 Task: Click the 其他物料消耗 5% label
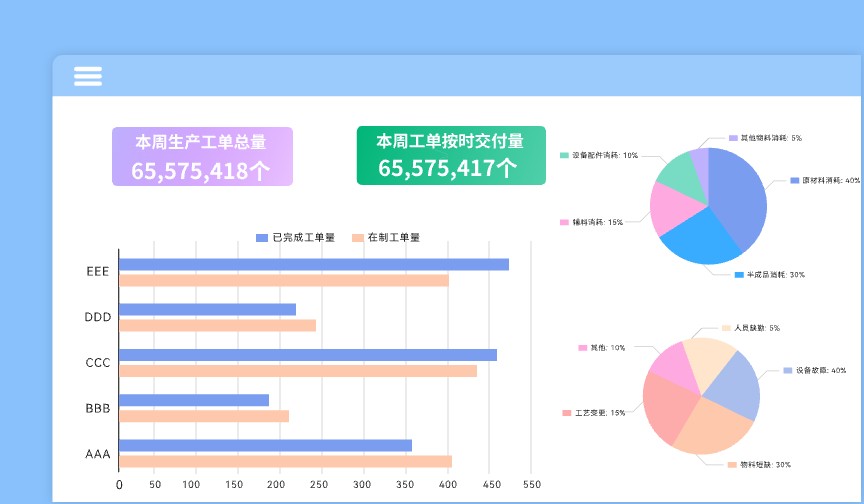coord(765,137)
